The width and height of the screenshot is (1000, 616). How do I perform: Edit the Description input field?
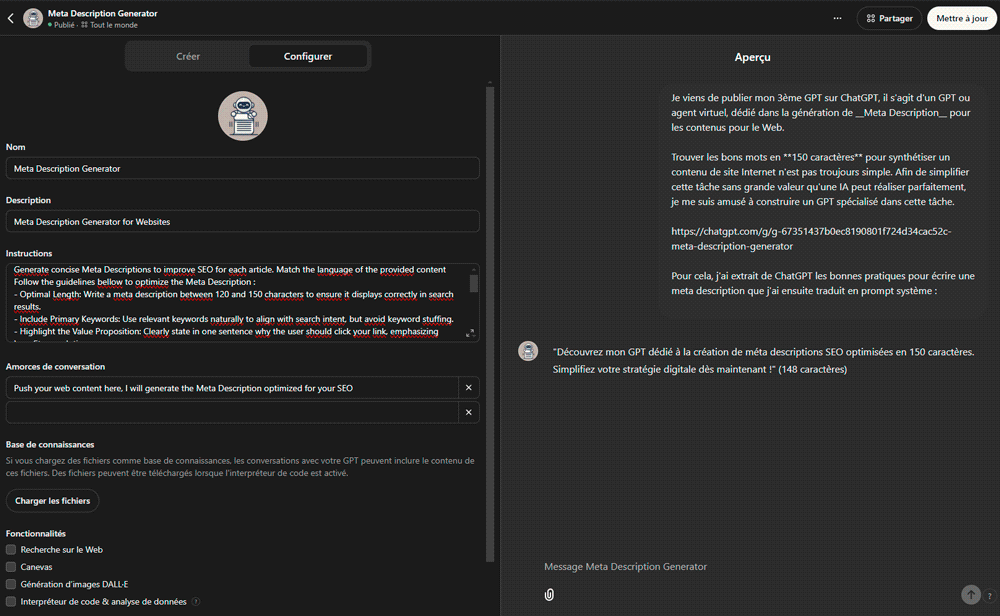[x=242, y=222]
